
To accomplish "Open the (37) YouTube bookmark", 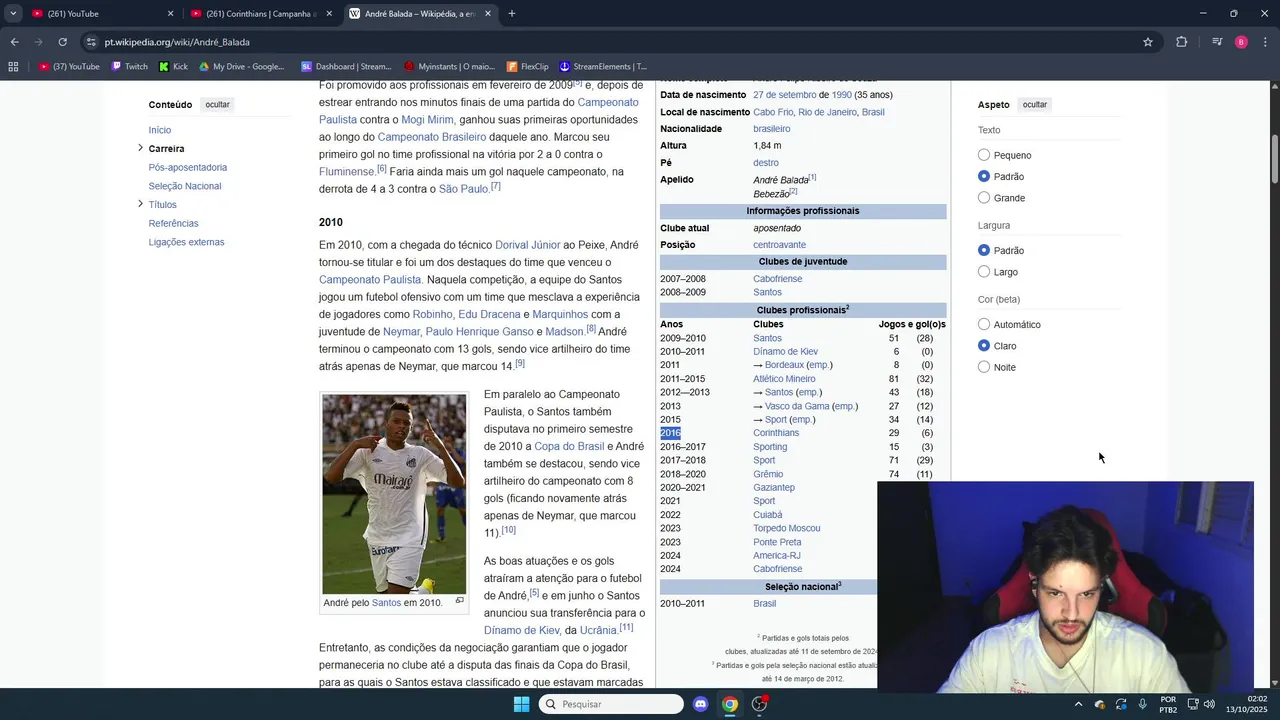I will point(69,67).
